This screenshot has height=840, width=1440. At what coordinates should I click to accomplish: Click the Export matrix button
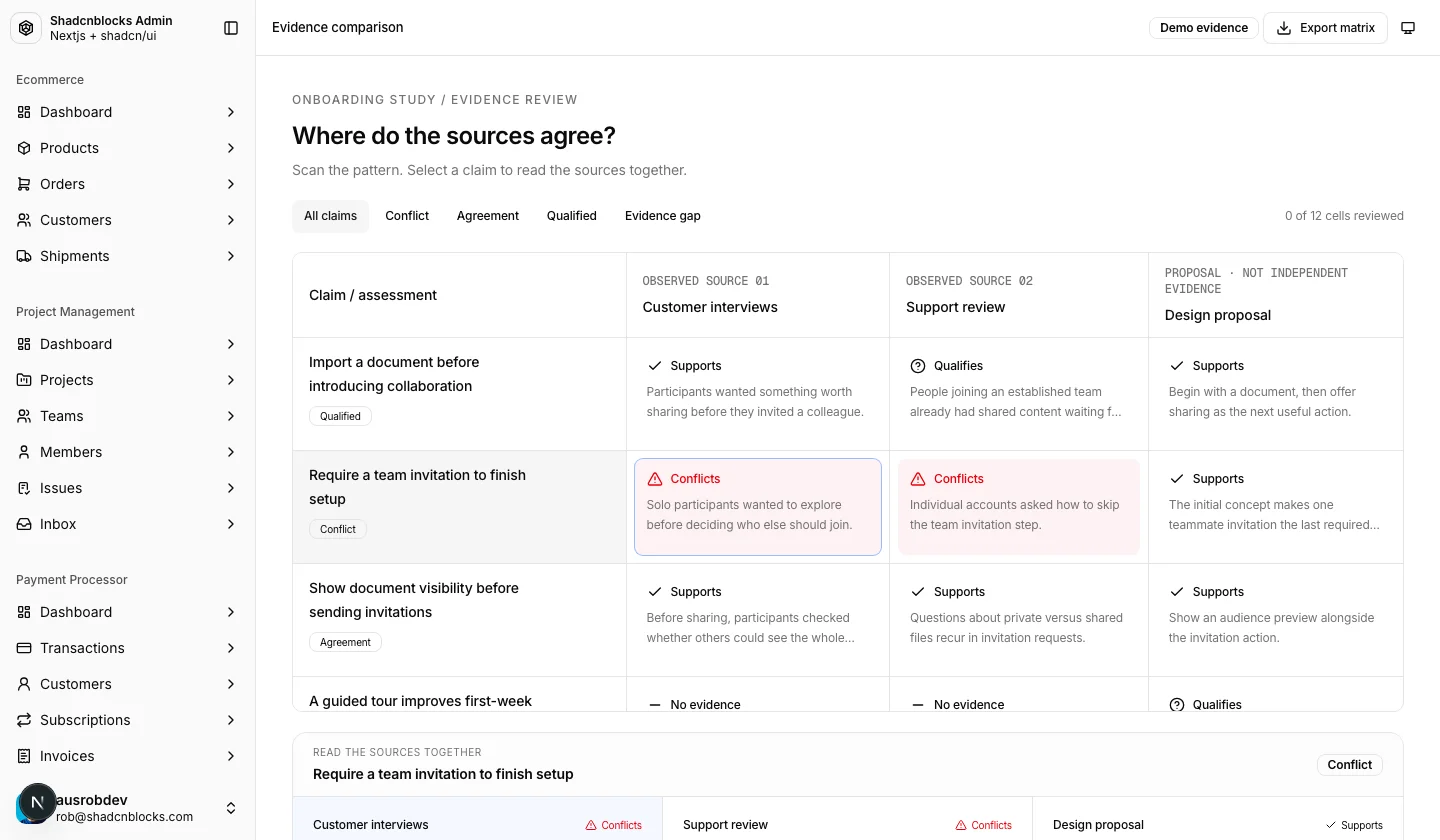1325,28
